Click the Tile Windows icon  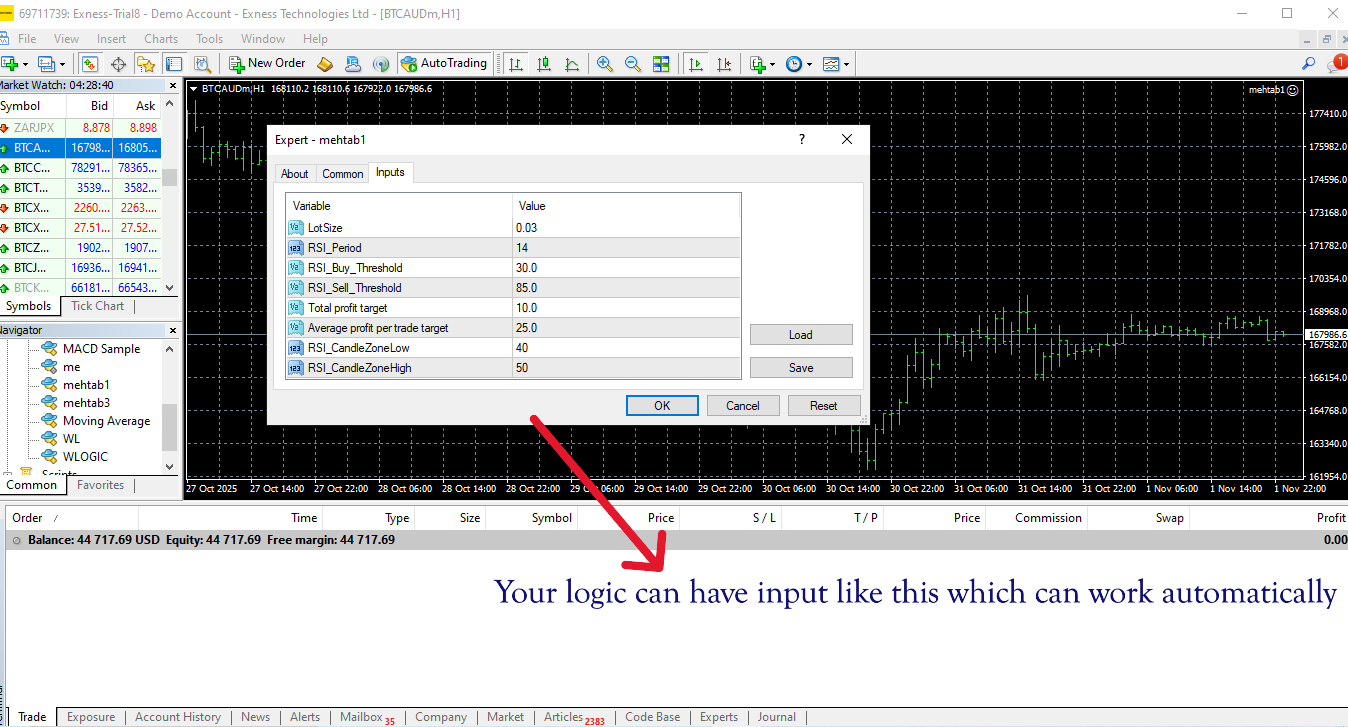pyautogui.click(x=661, y=63)
